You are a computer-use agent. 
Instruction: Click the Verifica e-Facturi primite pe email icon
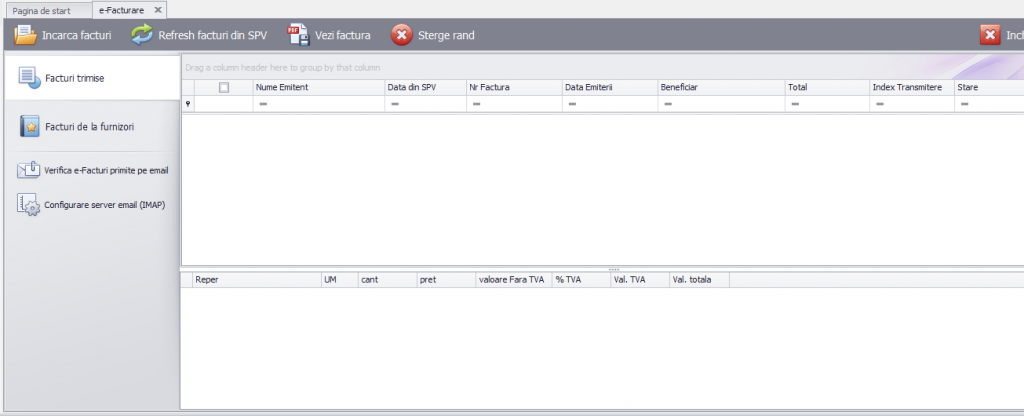tap(28, 170)
